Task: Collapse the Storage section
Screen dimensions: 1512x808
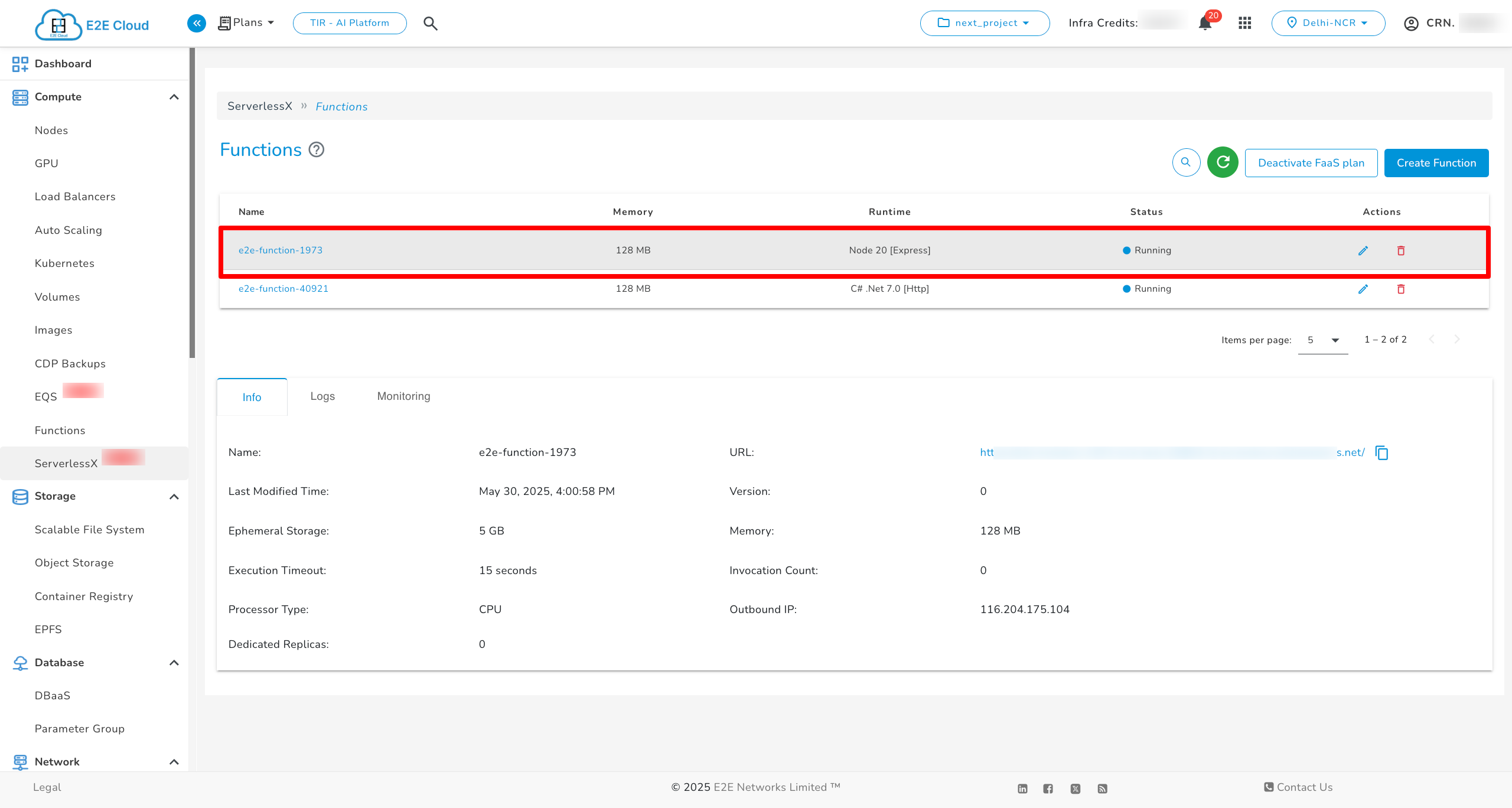Action: [x=174, y=497]
